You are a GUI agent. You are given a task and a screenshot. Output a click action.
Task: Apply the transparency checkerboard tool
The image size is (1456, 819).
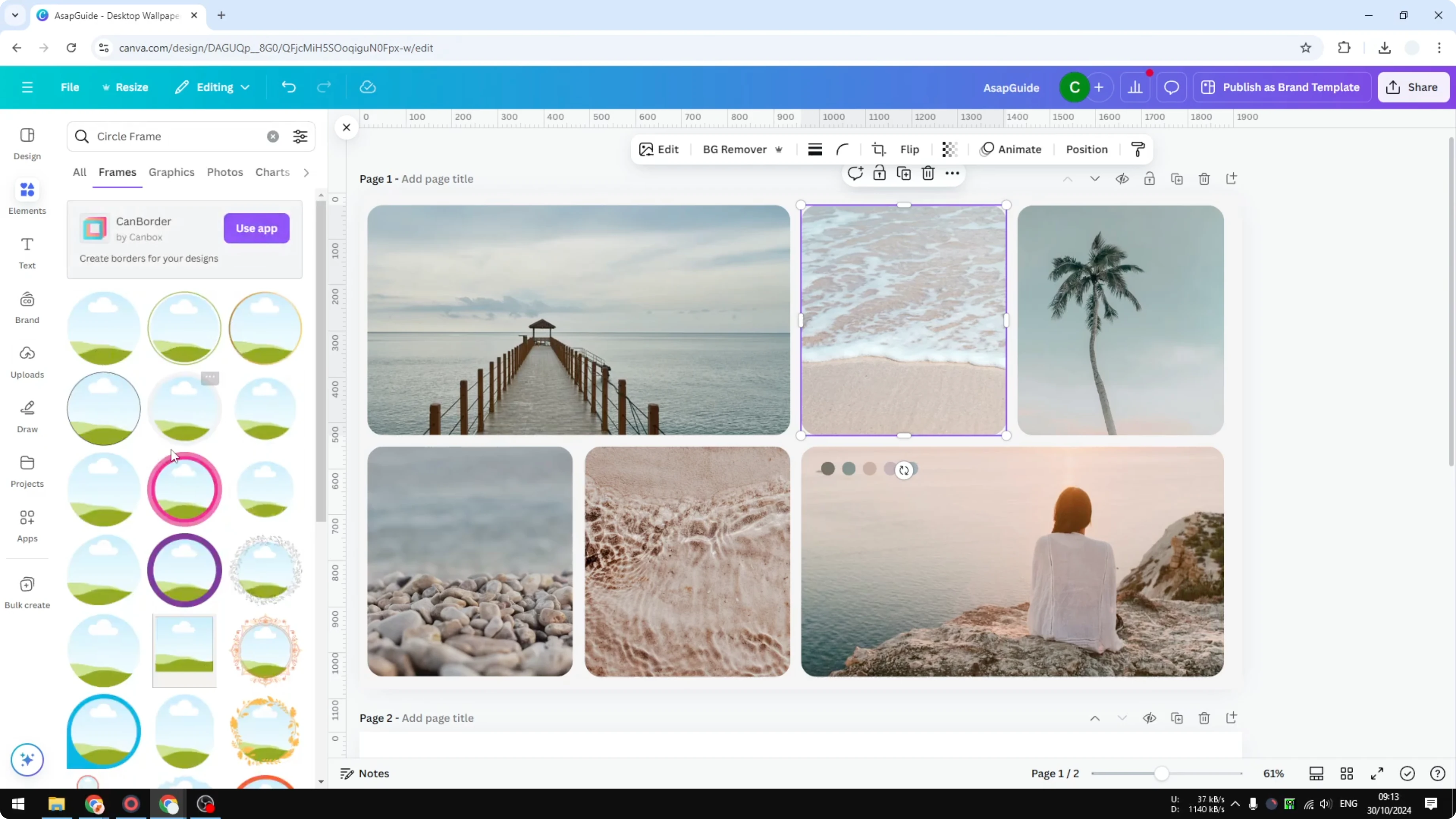pyautogui.click(x=949, y=149)
